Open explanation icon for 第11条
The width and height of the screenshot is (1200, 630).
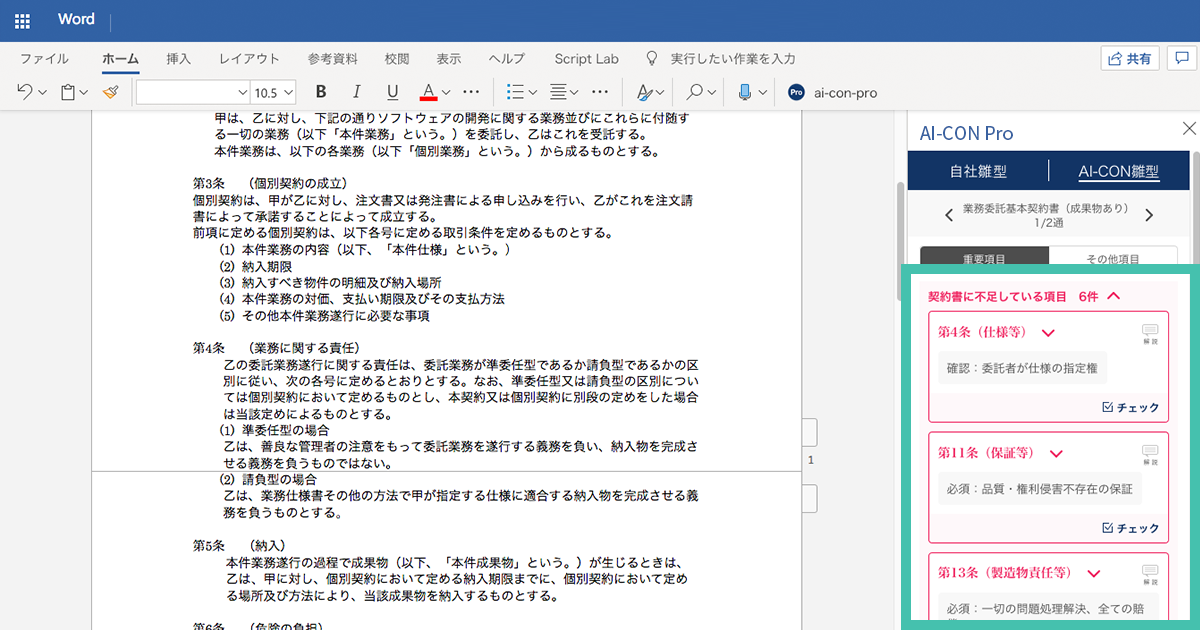pyautogui.click(x=1150, y=455)
